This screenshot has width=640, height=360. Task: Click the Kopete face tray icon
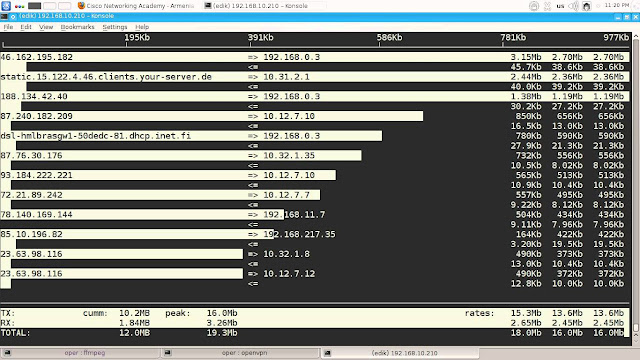click(587, 6)
